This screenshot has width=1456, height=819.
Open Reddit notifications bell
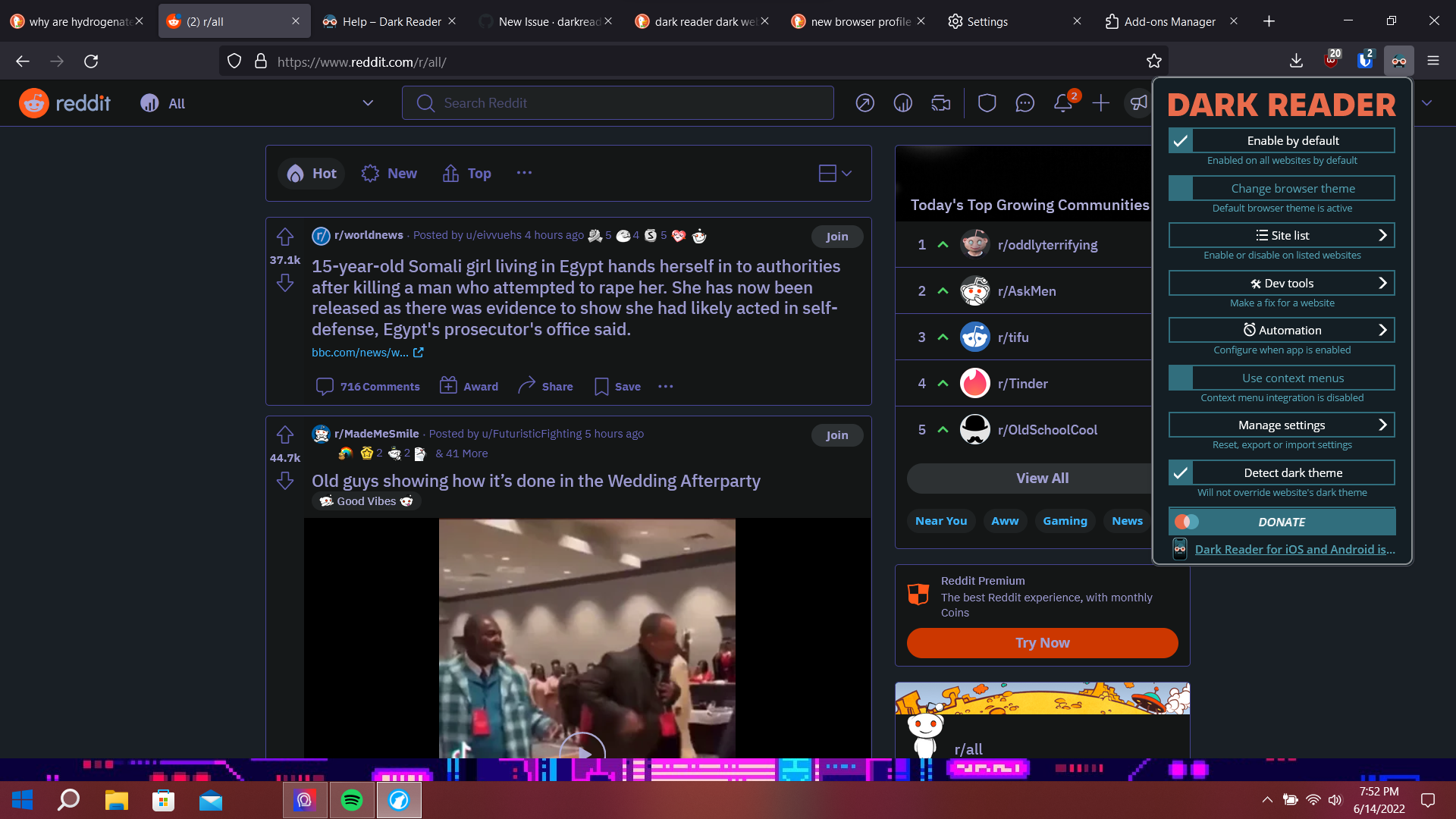pyautogui.click(x=1063, y=103)
